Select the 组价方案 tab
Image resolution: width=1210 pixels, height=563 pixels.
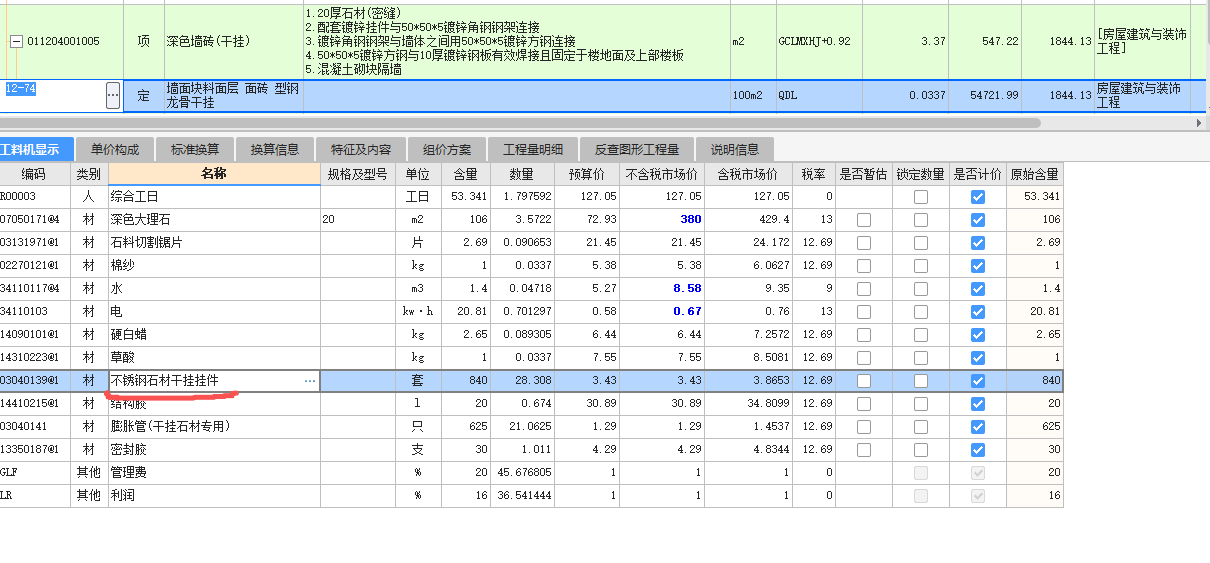pyautogui.click(x=447, y=150)
